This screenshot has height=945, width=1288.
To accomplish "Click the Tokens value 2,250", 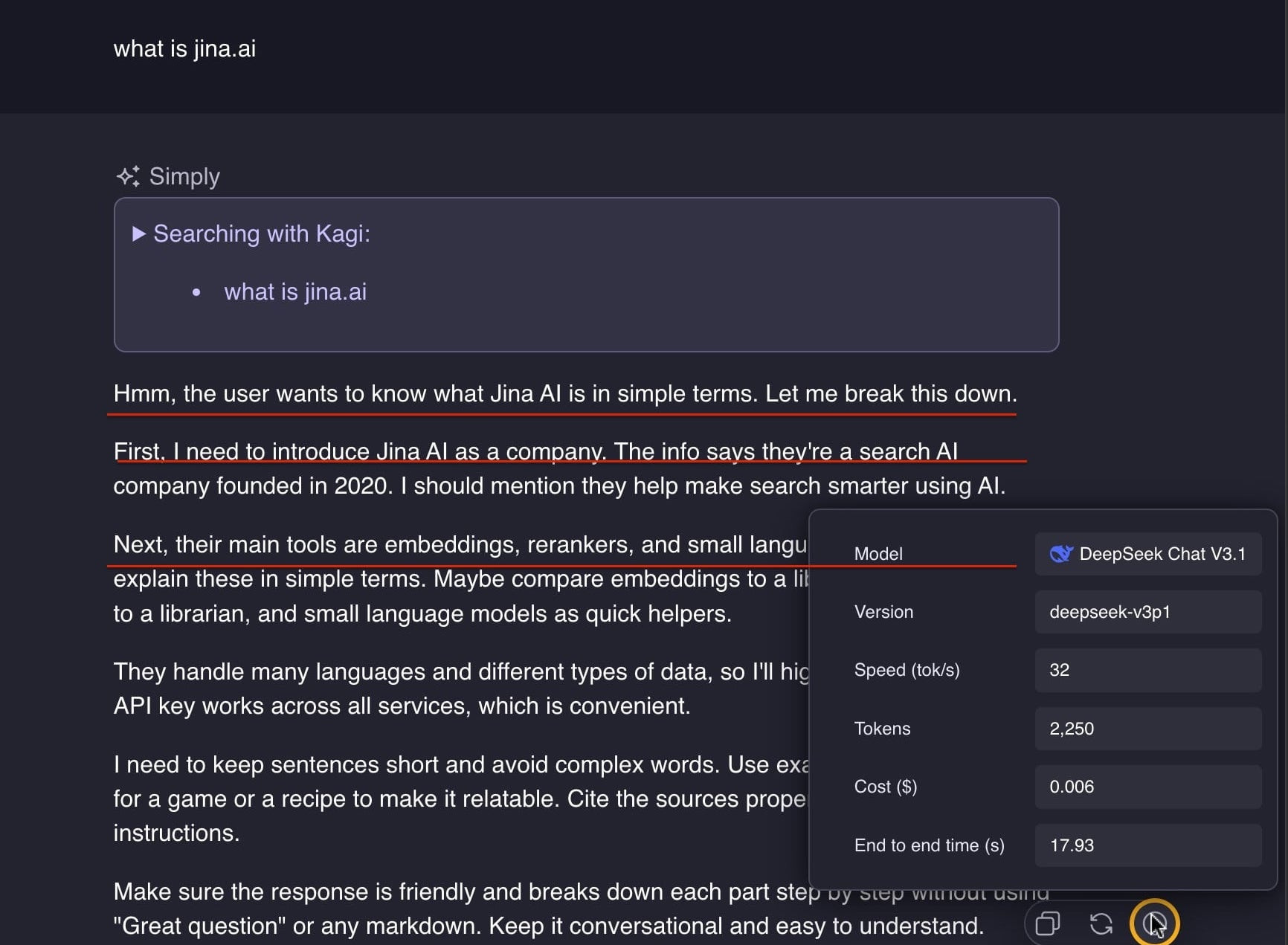I will click(x=1072, y=729).
